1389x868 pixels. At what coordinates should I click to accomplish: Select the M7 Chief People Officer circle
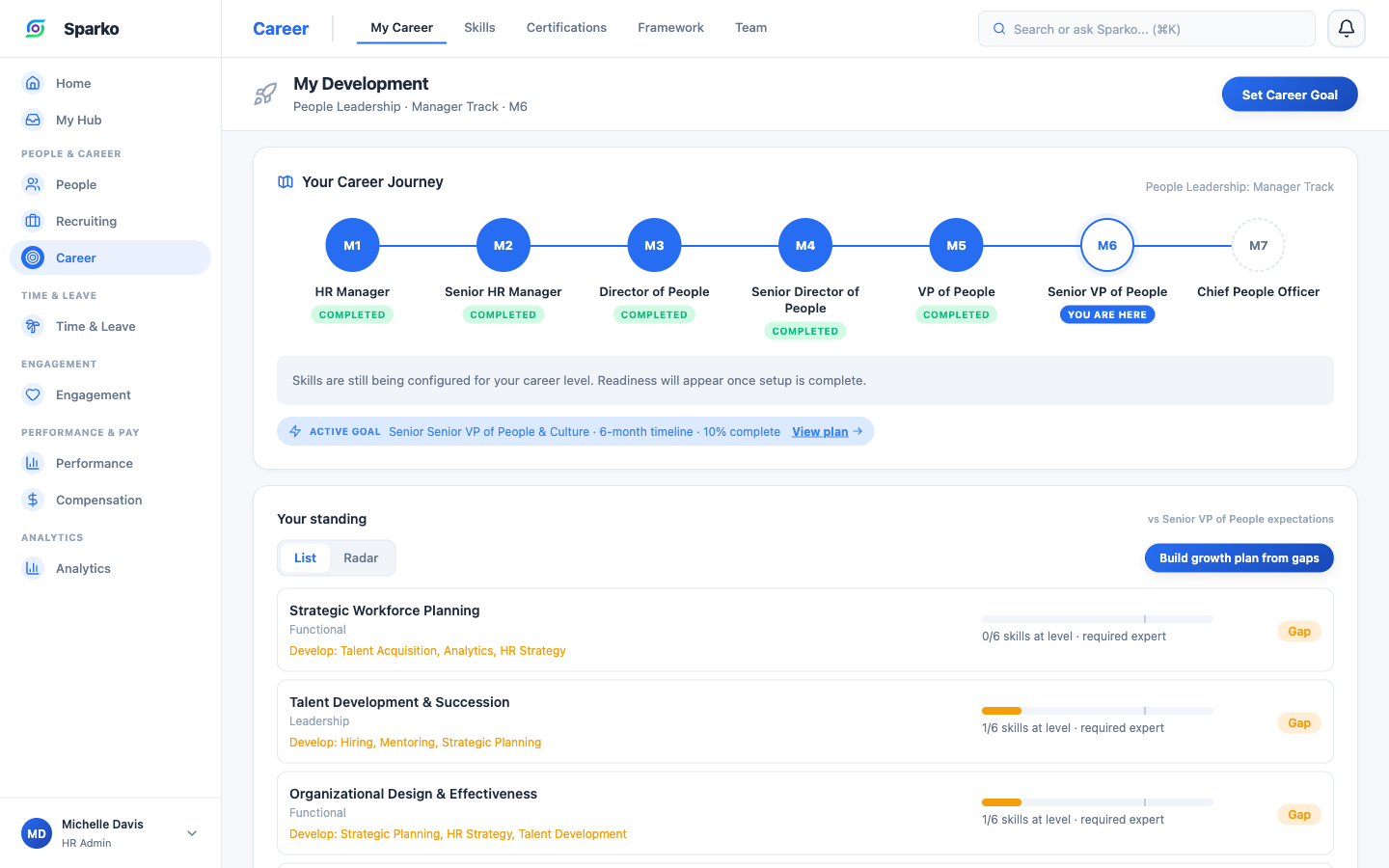point(1259,246)
